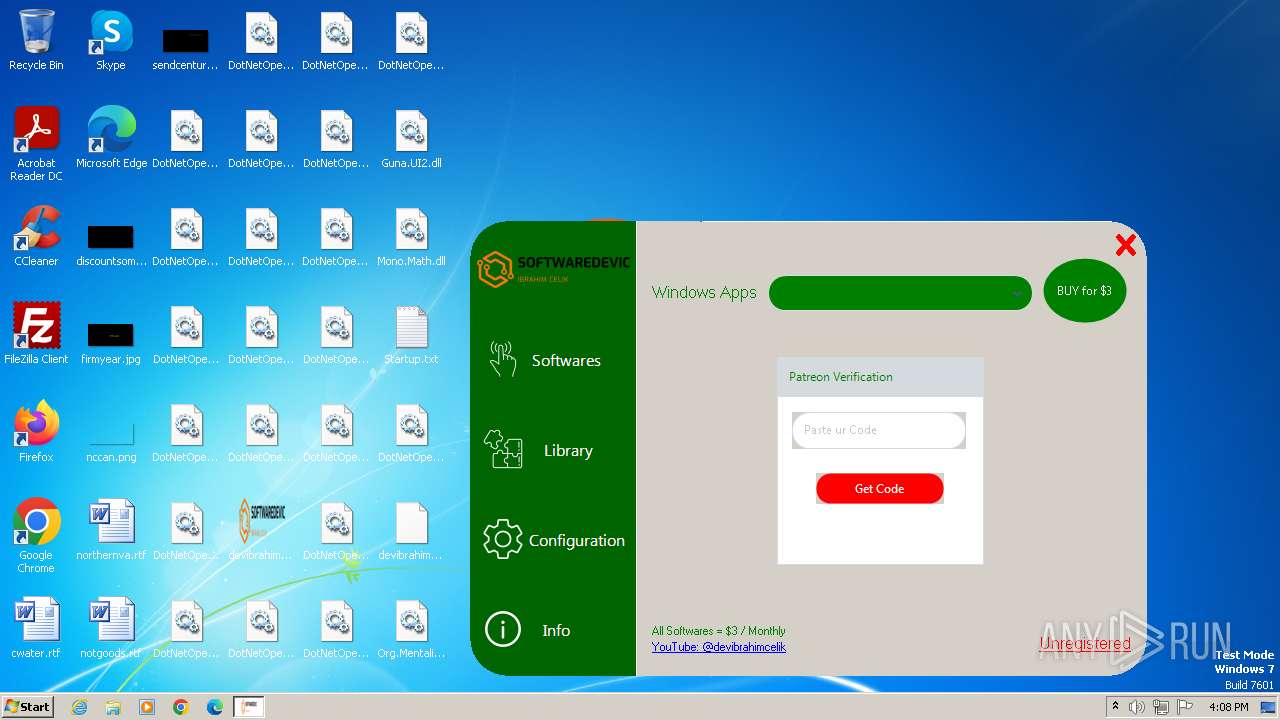Viewport: 1280px width, 720px height.
Task: Select the Recycle Bin desktop icon
Action: point(36,41)
